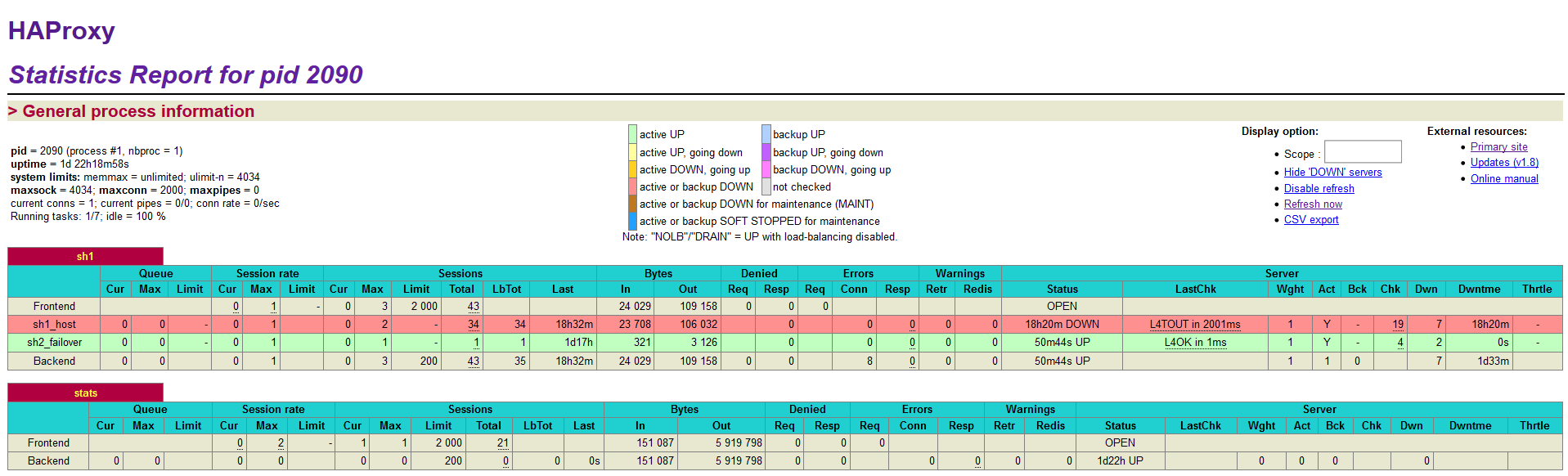
Task: Click sh1_host Chk value 19
Action: (x=1398, y=324)
